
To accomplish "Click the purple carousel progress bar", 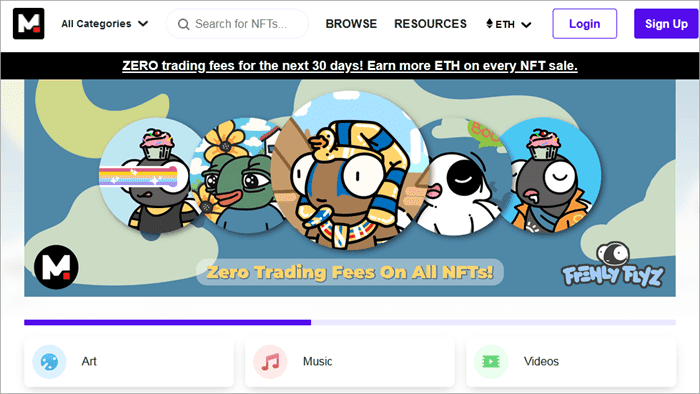I will (x=167, y=322).
